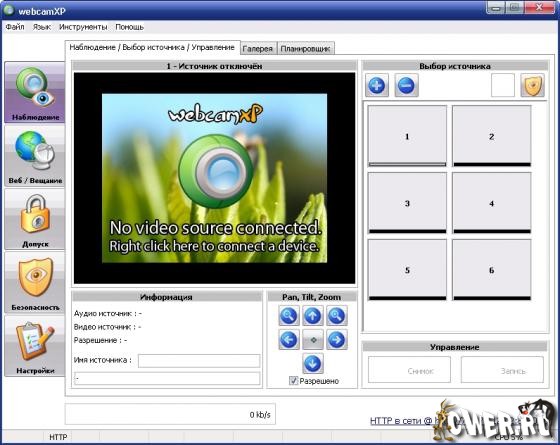Image resolution: width=560 pixels, height=445 pixels.
Task: Select source slot 2
Action: 492,136
